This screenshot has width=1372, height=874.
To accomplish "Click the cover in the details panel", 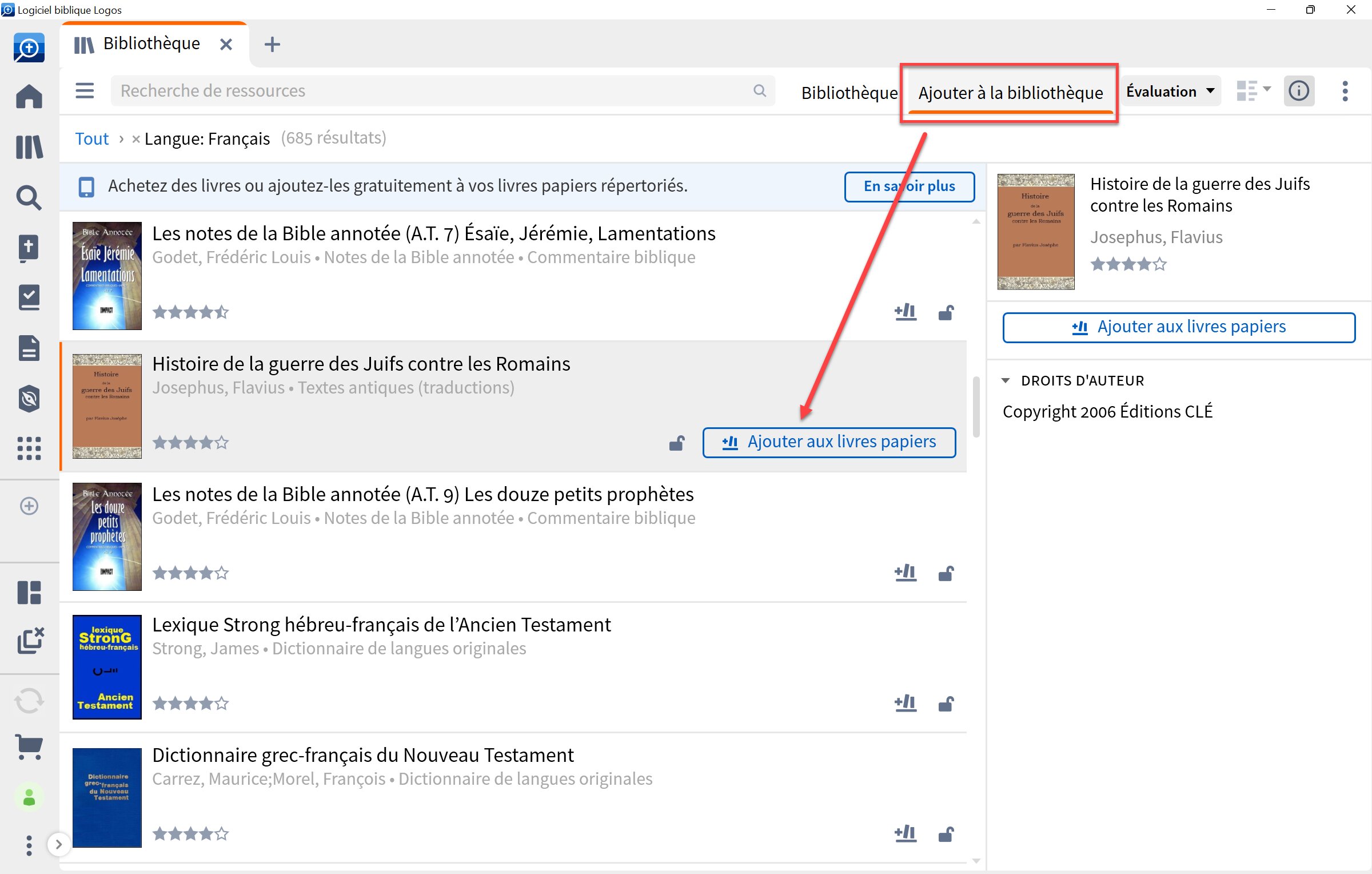I will point(1036,232).
